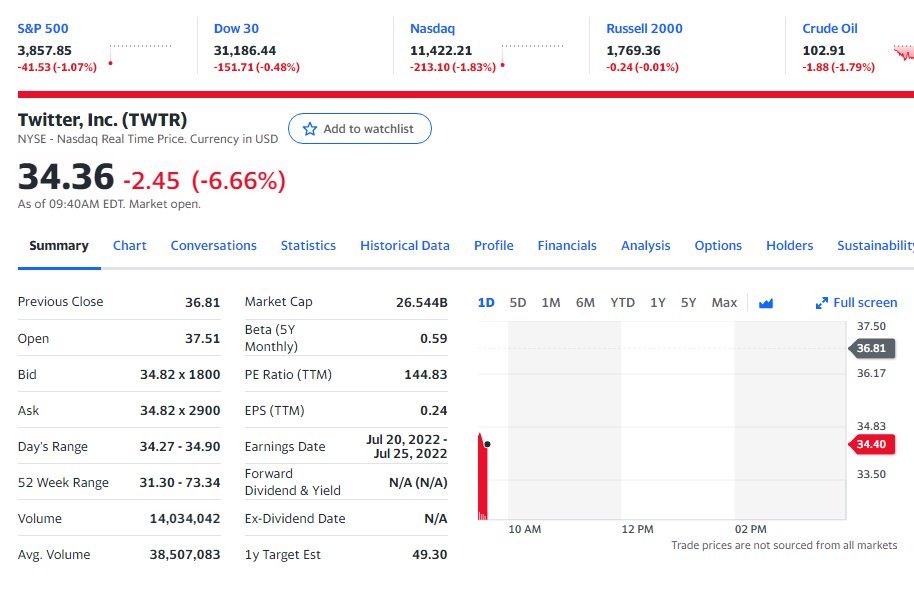914x591 pixels.
Task: Click the Avg. Volume value 38,507,083
Action: click(185, 555)
